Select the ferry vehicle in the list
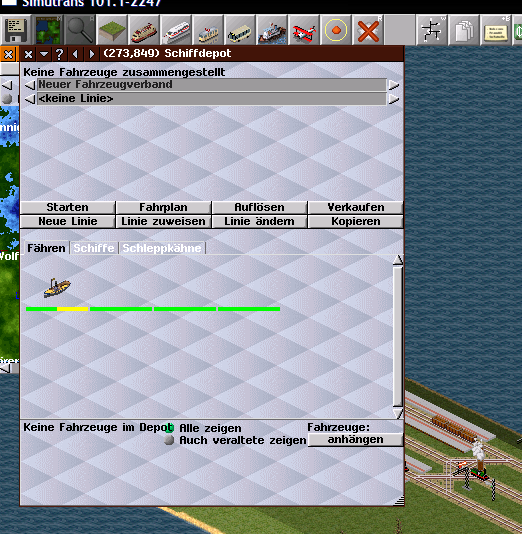This screenshot has height=534, width=522. 57,288
